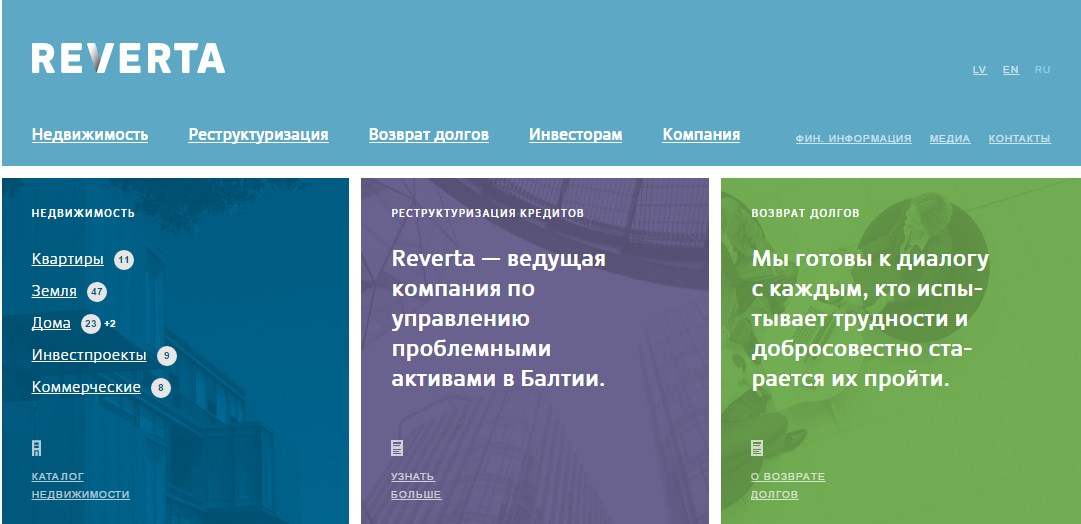This screenshot has height=524, width=1081.
Task: Click the 11 badge next to Квартиры
Action: (x=124, y=260)
